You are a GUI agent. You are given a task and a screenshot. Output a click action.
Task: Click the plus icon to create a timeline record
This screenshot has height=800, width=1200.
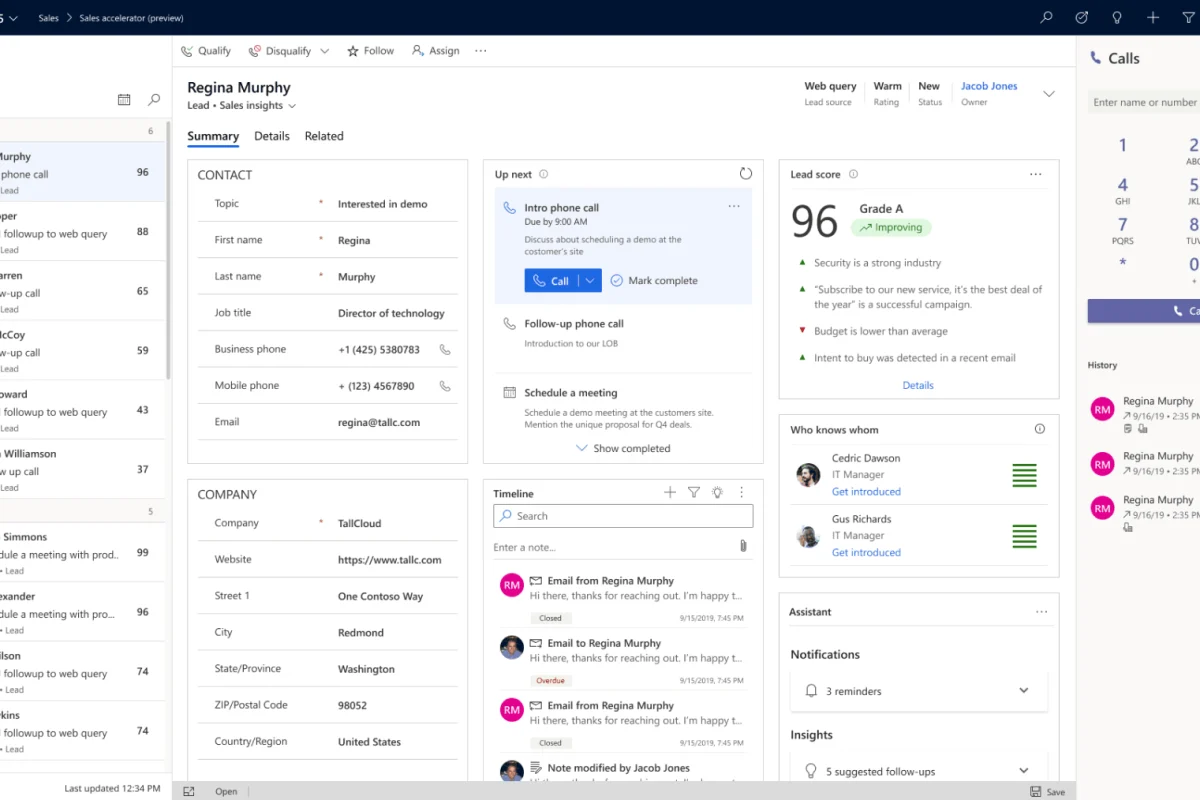[668, 492]
